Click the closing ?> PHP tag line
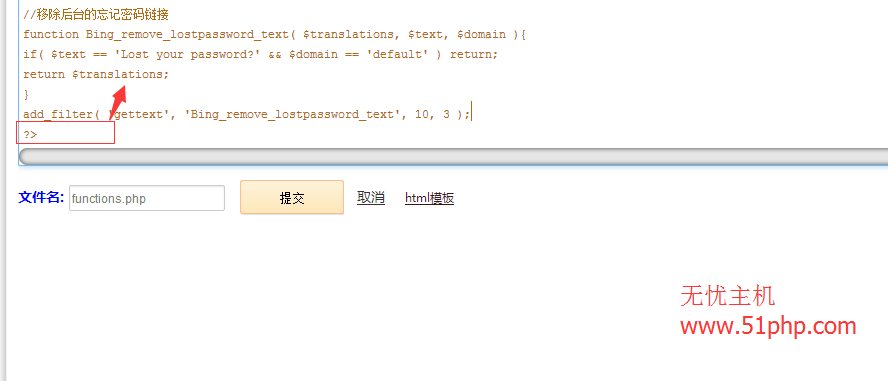The height and width of the screenshot is (381, 888). [30, 134]
